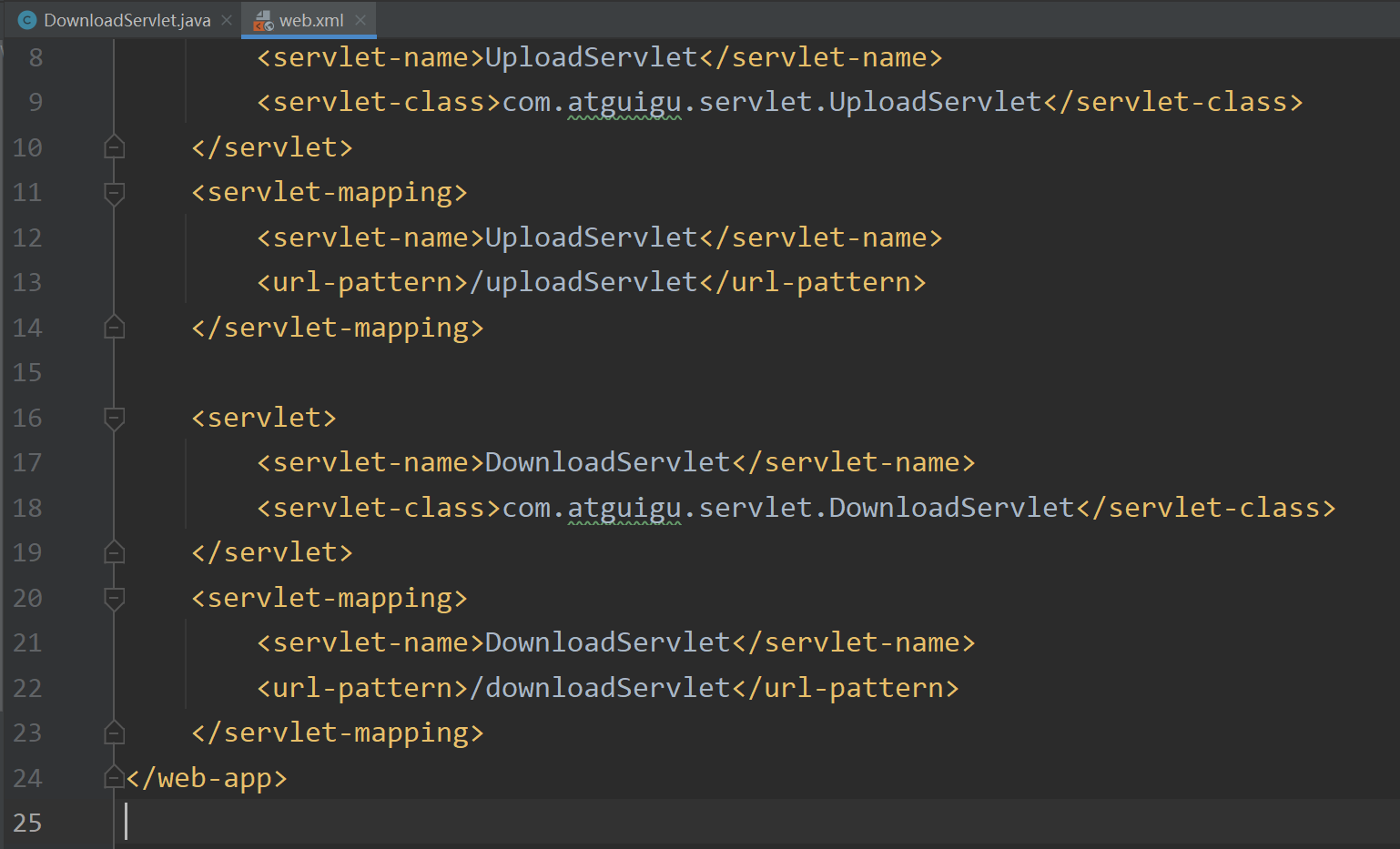The image size is (1400, 849).
Task: Click the /downloadServlet url pattern text
Action: click(x=601, y=688)
